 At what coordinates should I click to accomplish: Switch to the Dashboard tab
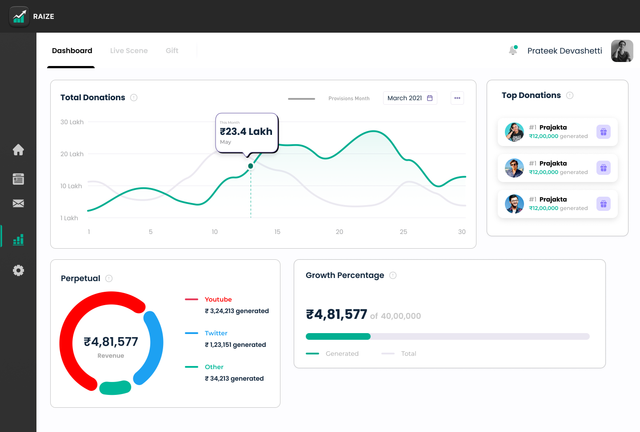pyautogui.click(x=72, y=51)
